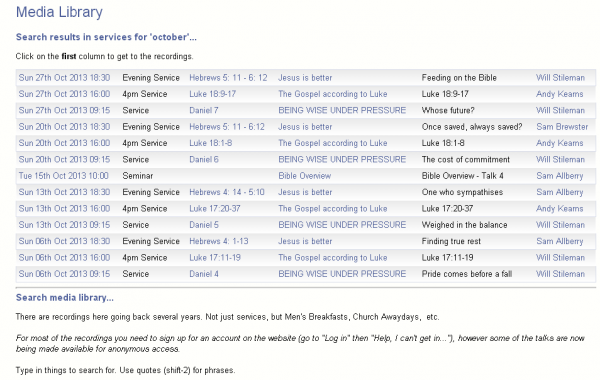Click the Hebrews 4: 14 - 5:10 passage link

click(227, 192)
